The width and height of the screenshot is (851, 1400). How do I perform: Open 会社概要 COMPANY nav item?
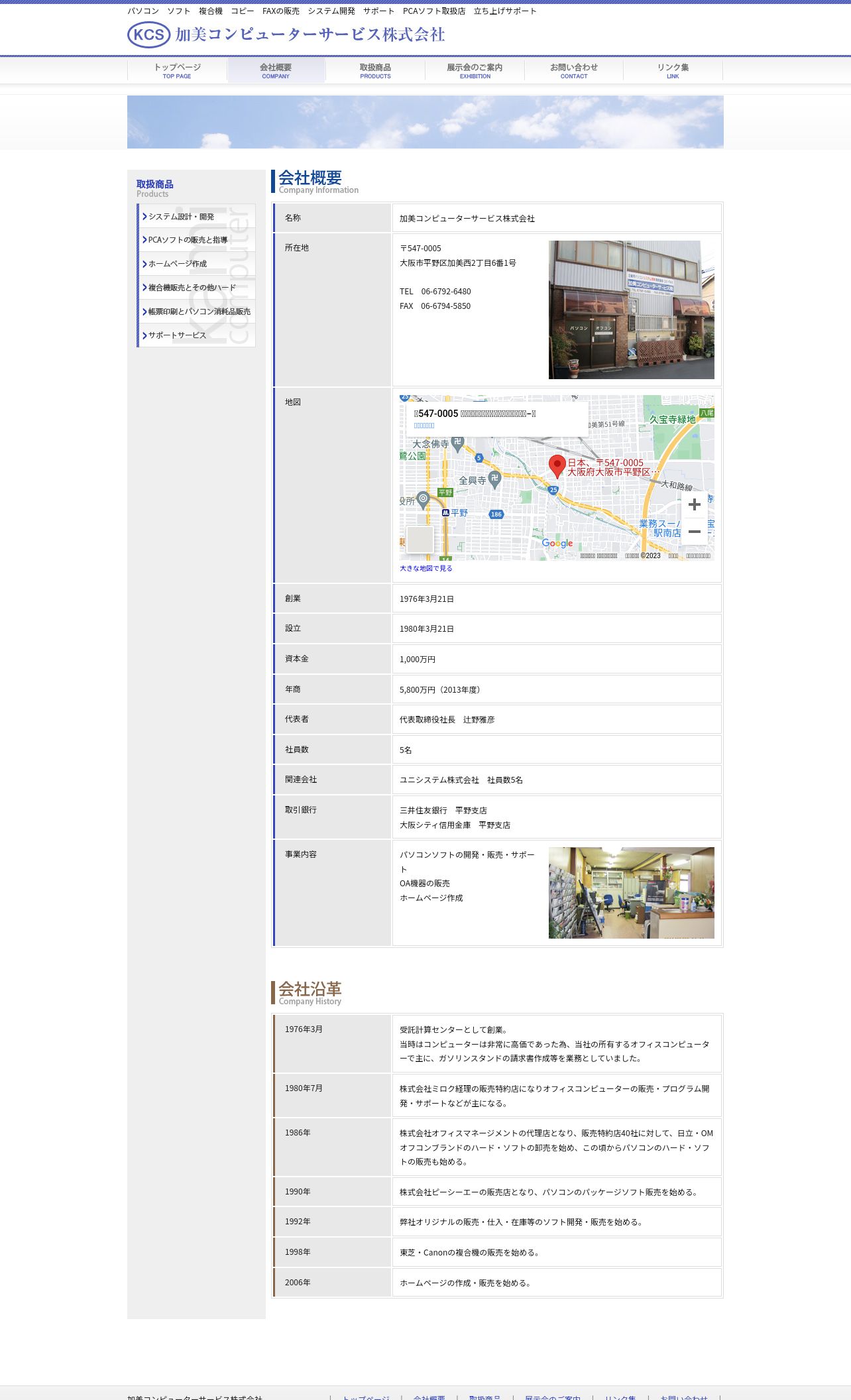pyautogui.click(x=276, y=70)
